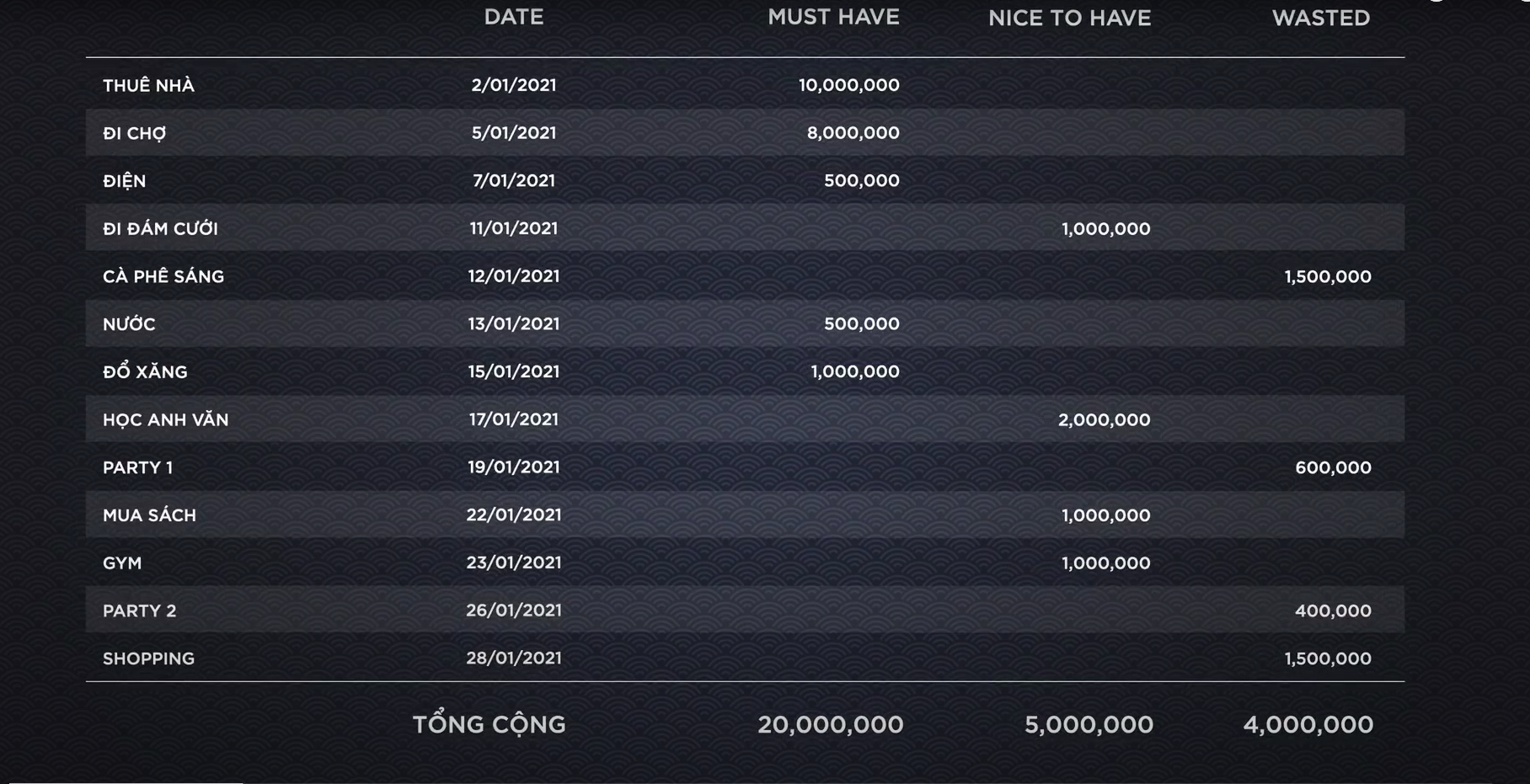Screen dimensions: 1530x784
Task: Click the PARTY 1 row label
Action: click(x=137, y=468)
